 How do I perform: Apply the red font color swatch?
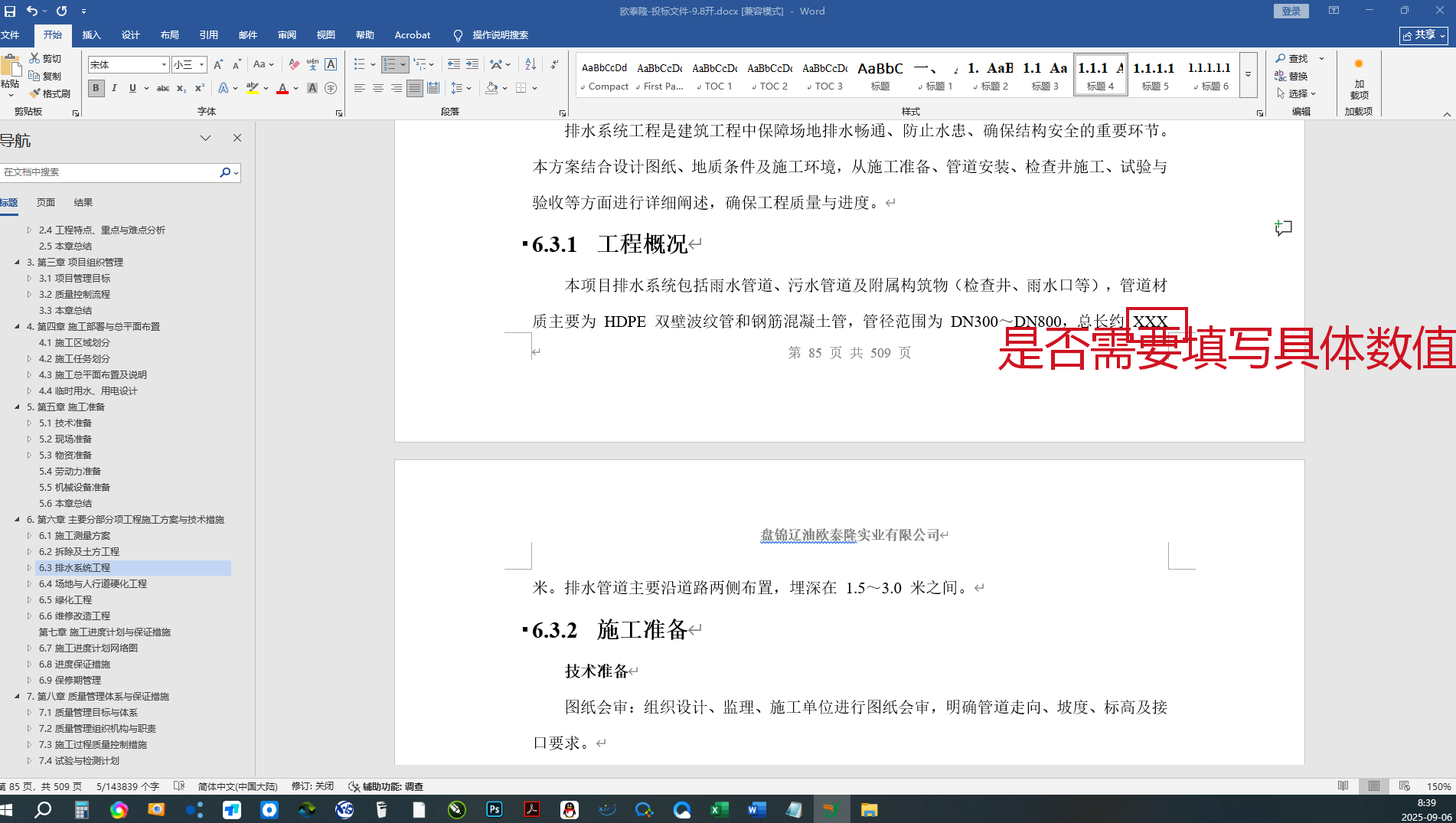pos(282,88)
